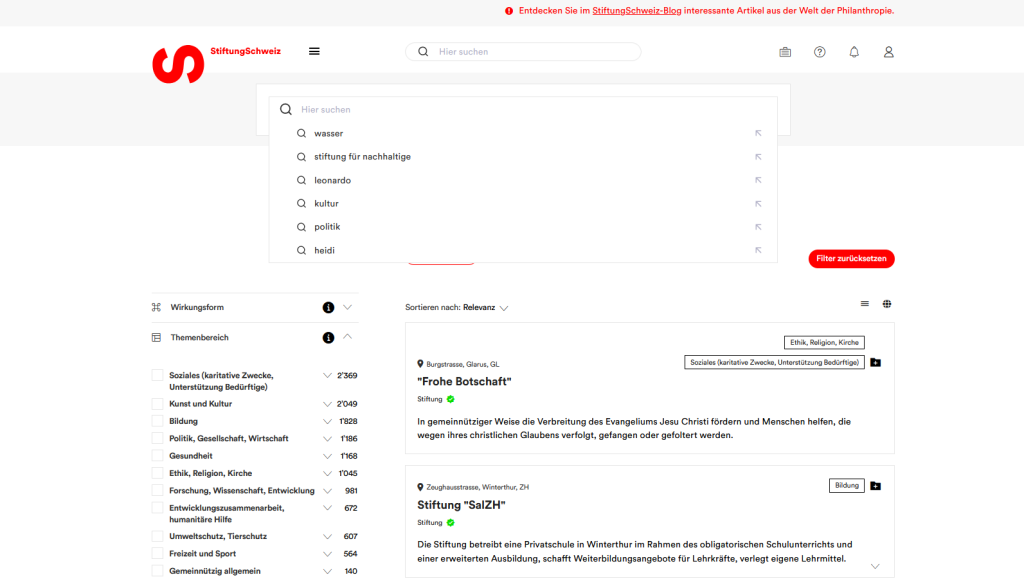Image resolution: width=1024 pixels, height=586 pixels.
Task: Switch to list view icon
Action: tap(865, 304)
